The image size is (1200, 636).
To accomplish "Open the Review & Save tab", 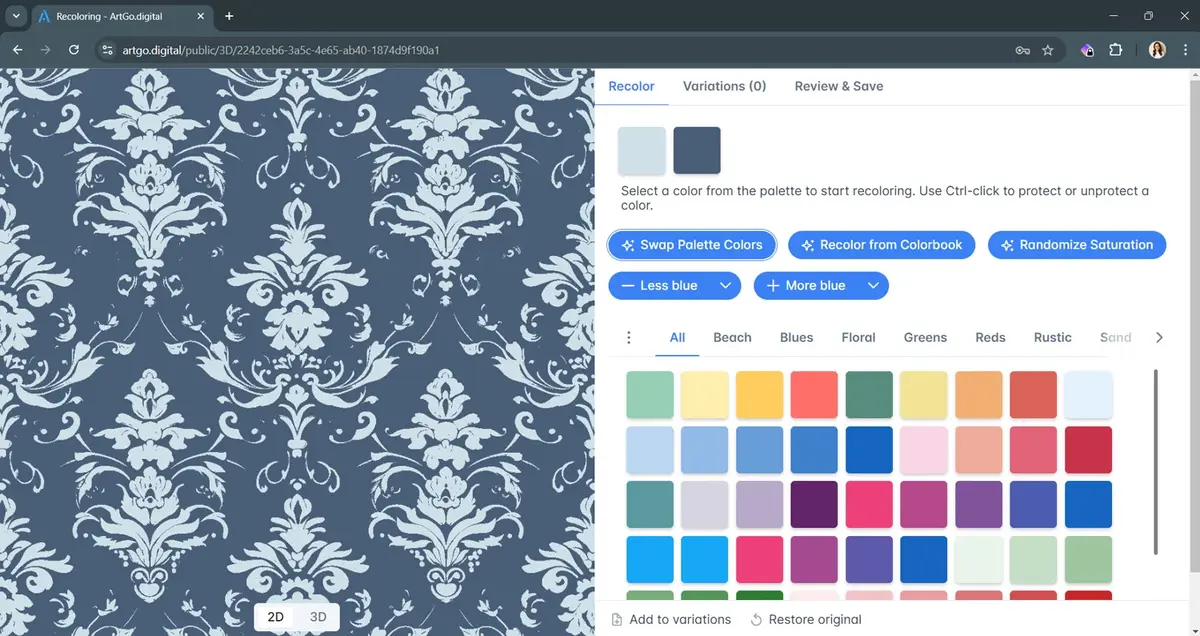I will click(838, 86).
